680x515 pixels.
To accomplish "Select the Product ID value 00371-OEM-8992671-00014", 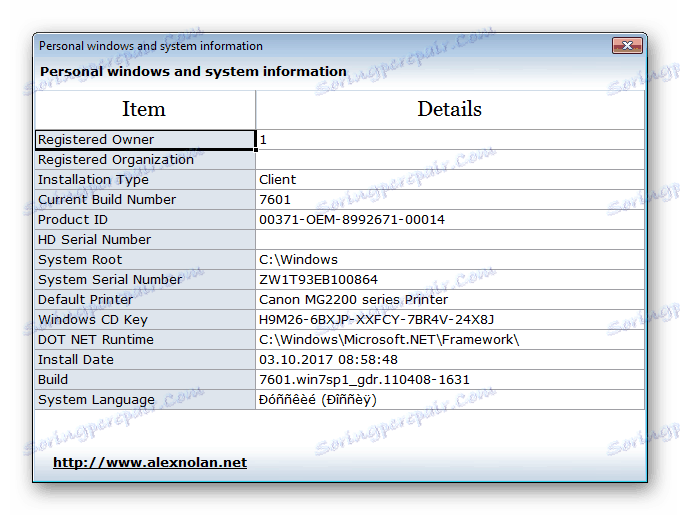I will click(450, 219).
